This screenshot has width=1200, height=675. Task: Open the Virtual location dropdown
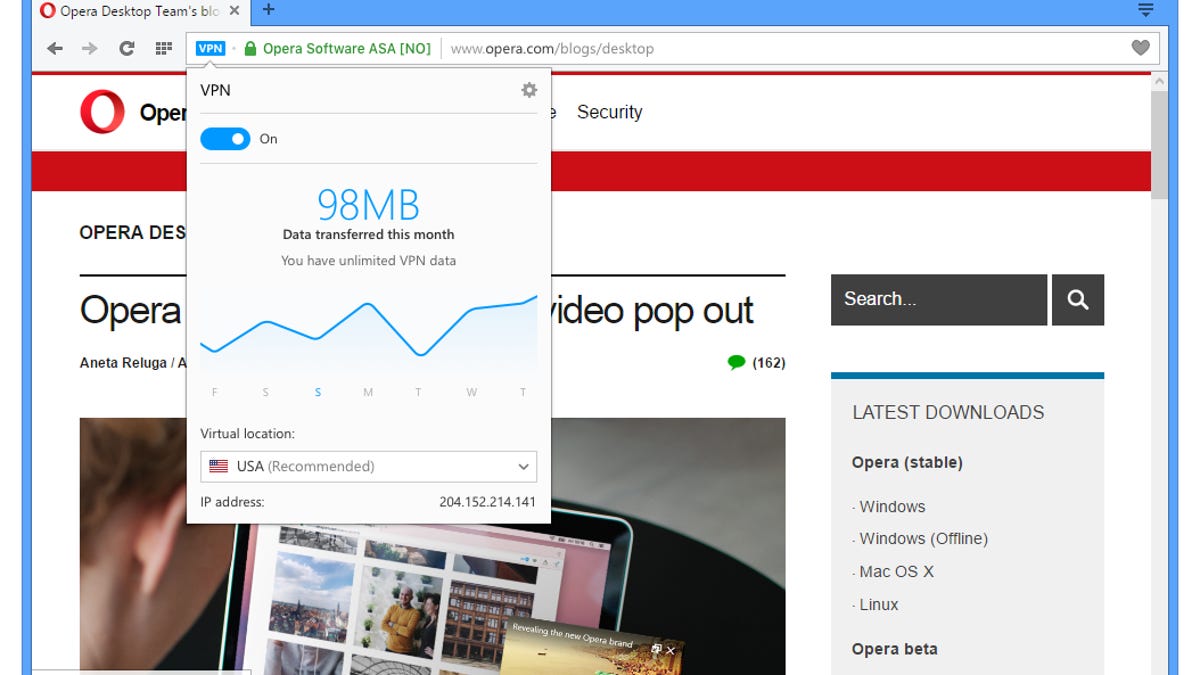368,466
